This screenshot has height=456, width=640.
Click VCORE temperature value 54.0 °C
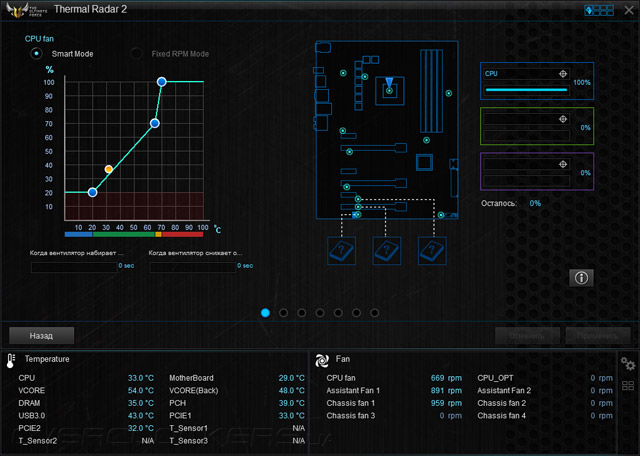(x=141, y=391)
